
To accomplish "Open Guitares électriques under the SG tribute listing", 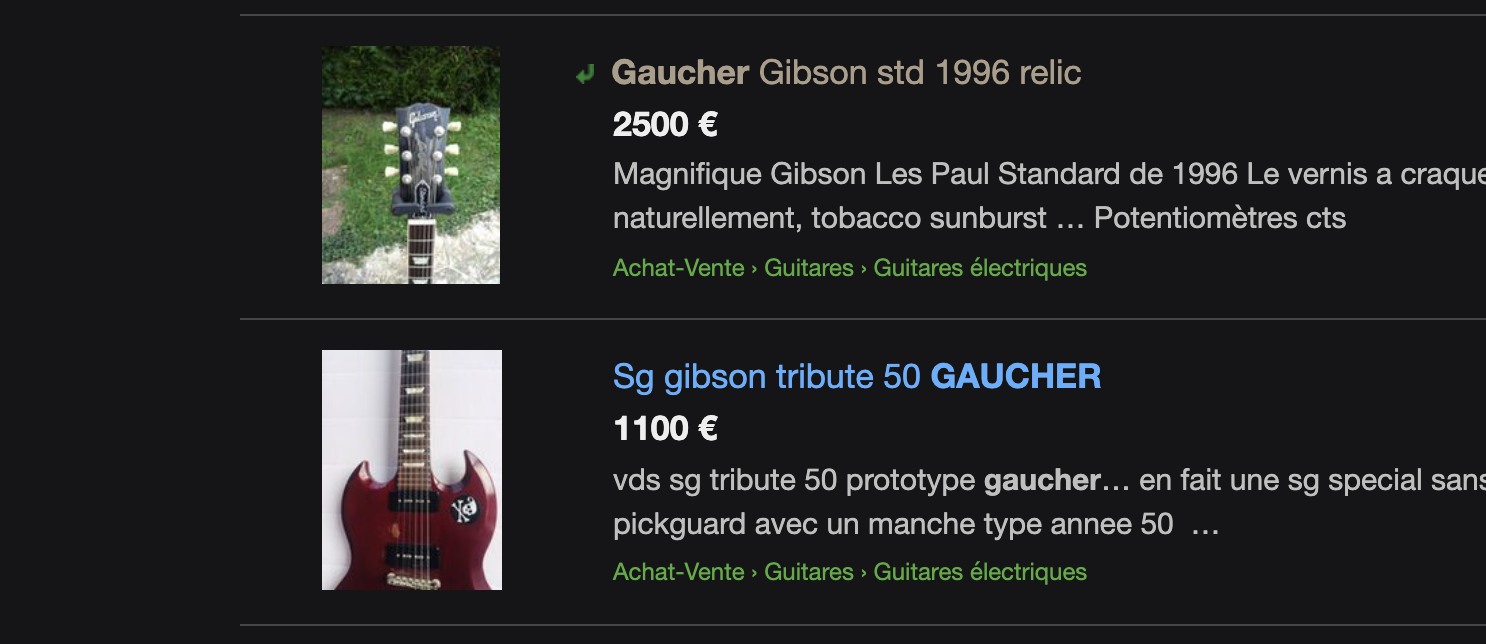I will (980, 572).
